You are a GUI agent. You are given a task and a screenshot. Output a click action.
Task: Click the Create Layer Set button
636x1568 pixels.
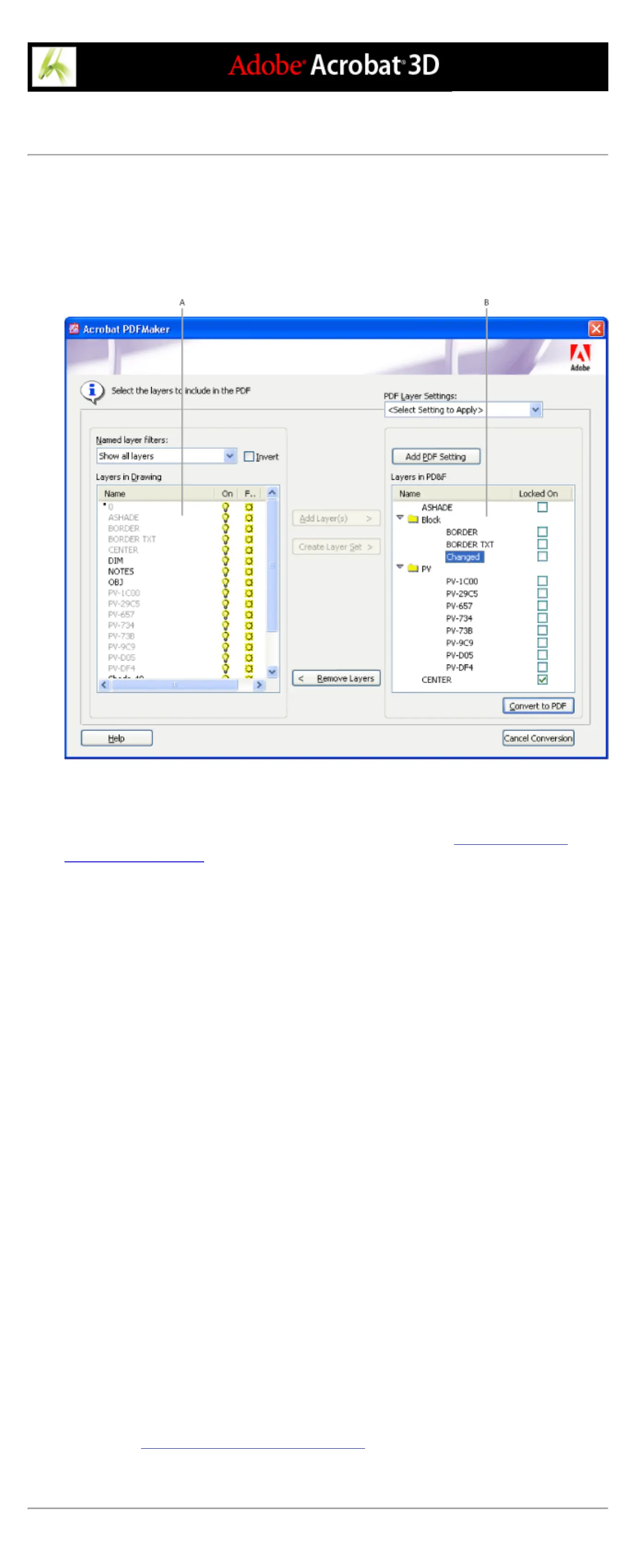pos(336,547)
